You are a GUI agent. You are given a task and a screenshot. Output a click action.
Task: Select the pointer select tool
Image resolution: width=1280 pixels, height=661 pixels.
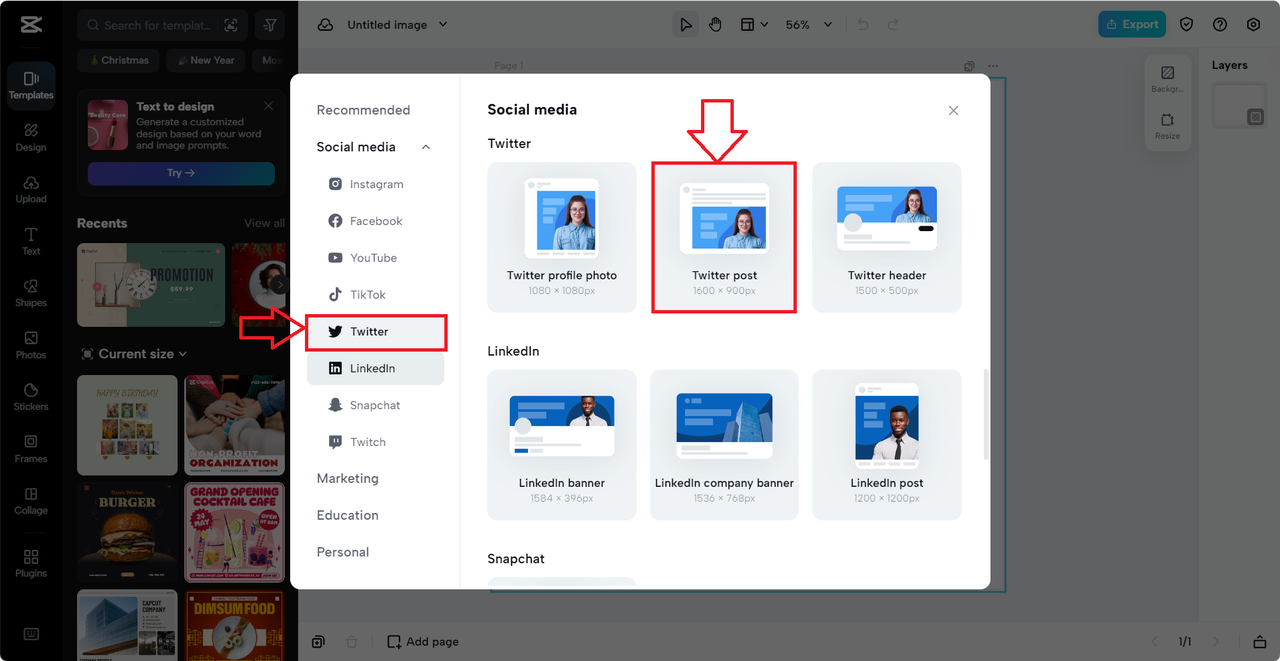686,25
